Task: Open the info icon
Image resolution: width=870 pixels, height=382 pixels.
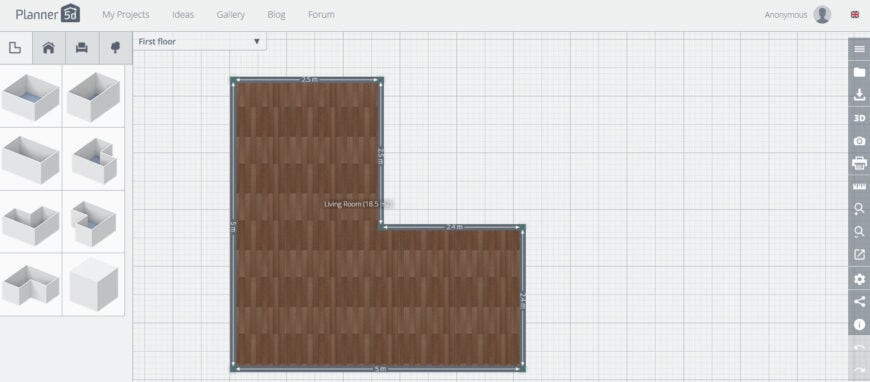Action: [x=859, y=325]
